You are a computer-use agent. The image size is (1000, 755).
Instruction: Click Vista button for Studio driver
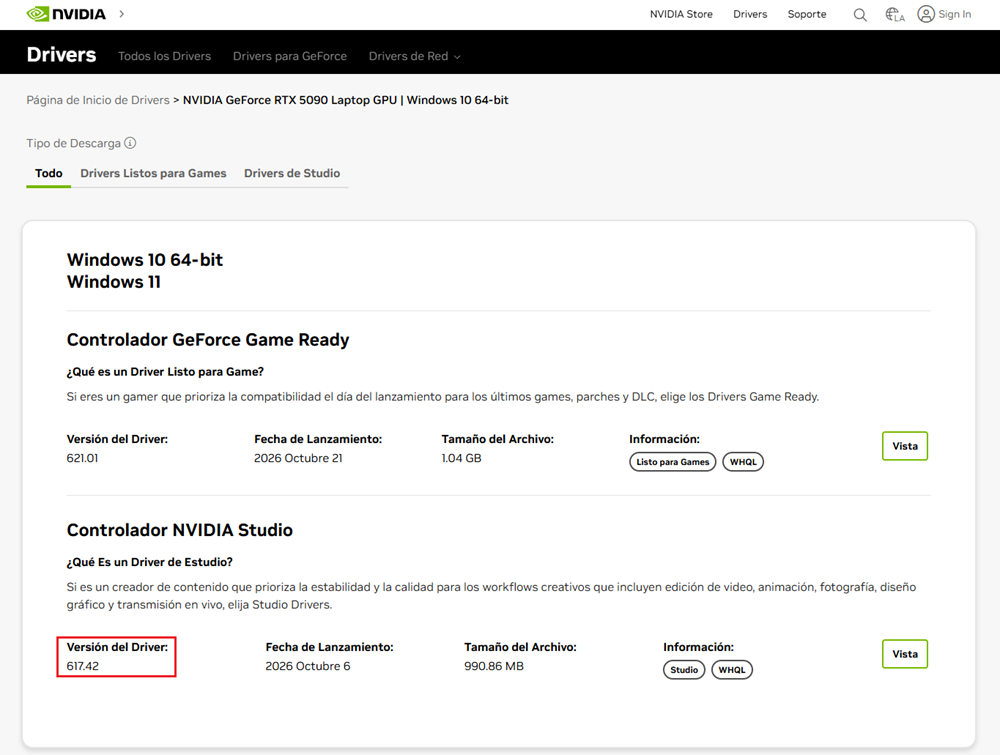(905, 654)
